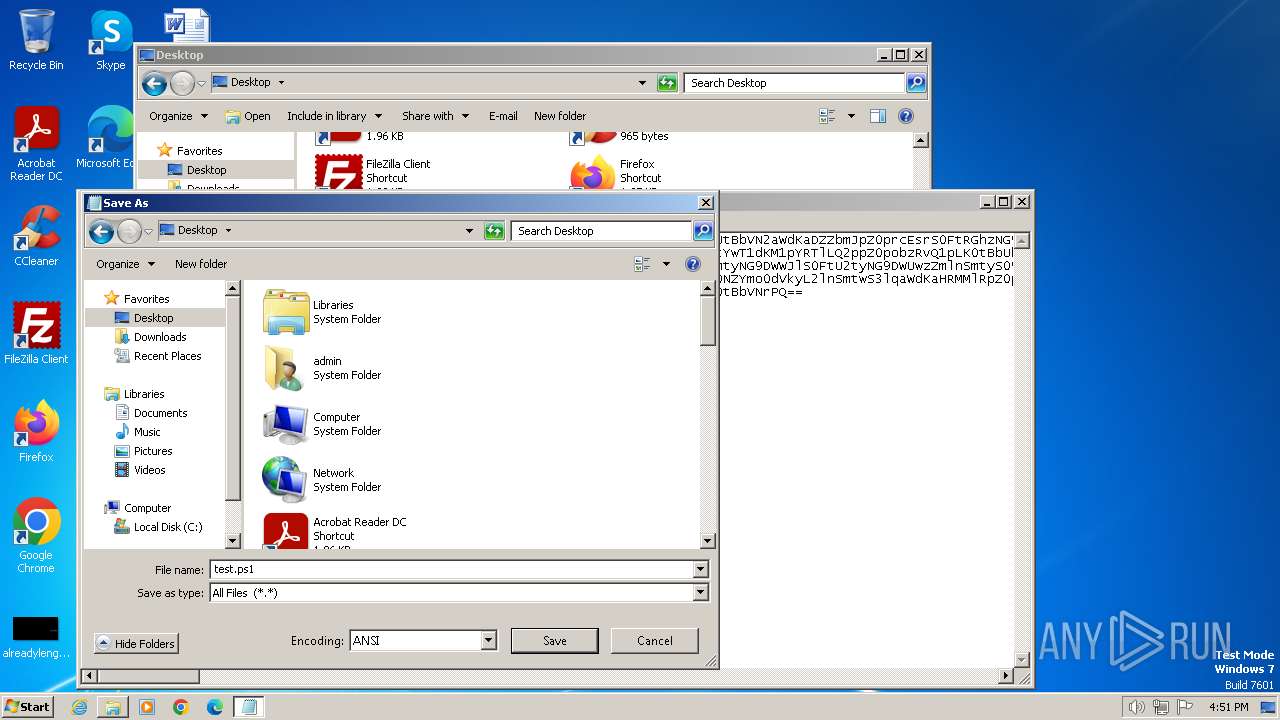Select Local Disk (C:) in navigation pane
The width and height of the screenshot is (1280, 720).
[167, 527]
